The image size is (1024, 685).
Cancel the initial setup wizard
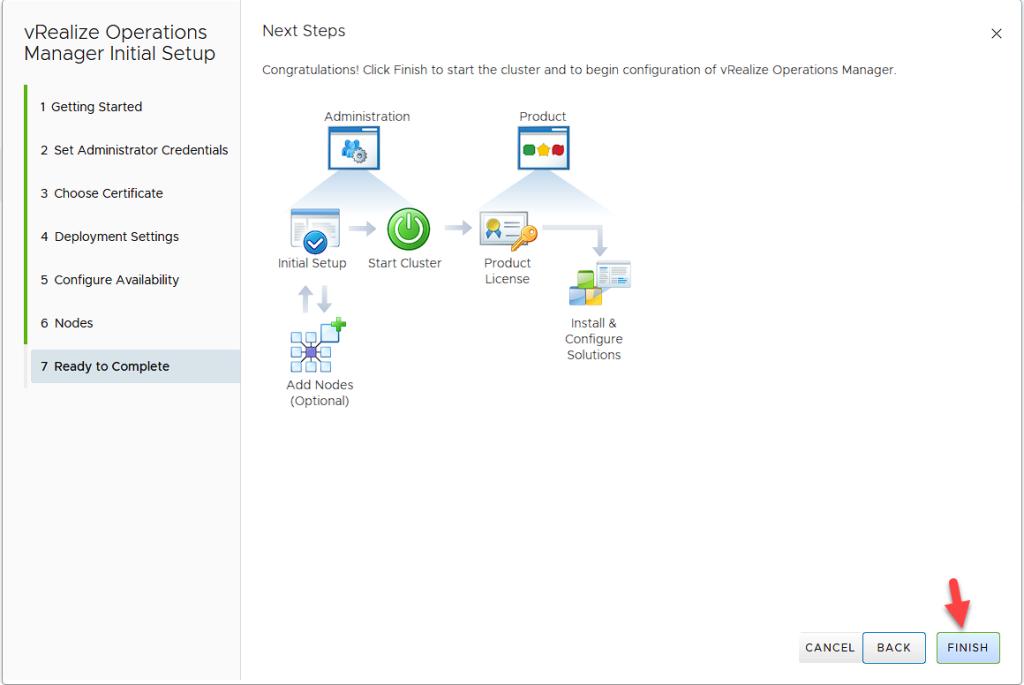[829, 647]
